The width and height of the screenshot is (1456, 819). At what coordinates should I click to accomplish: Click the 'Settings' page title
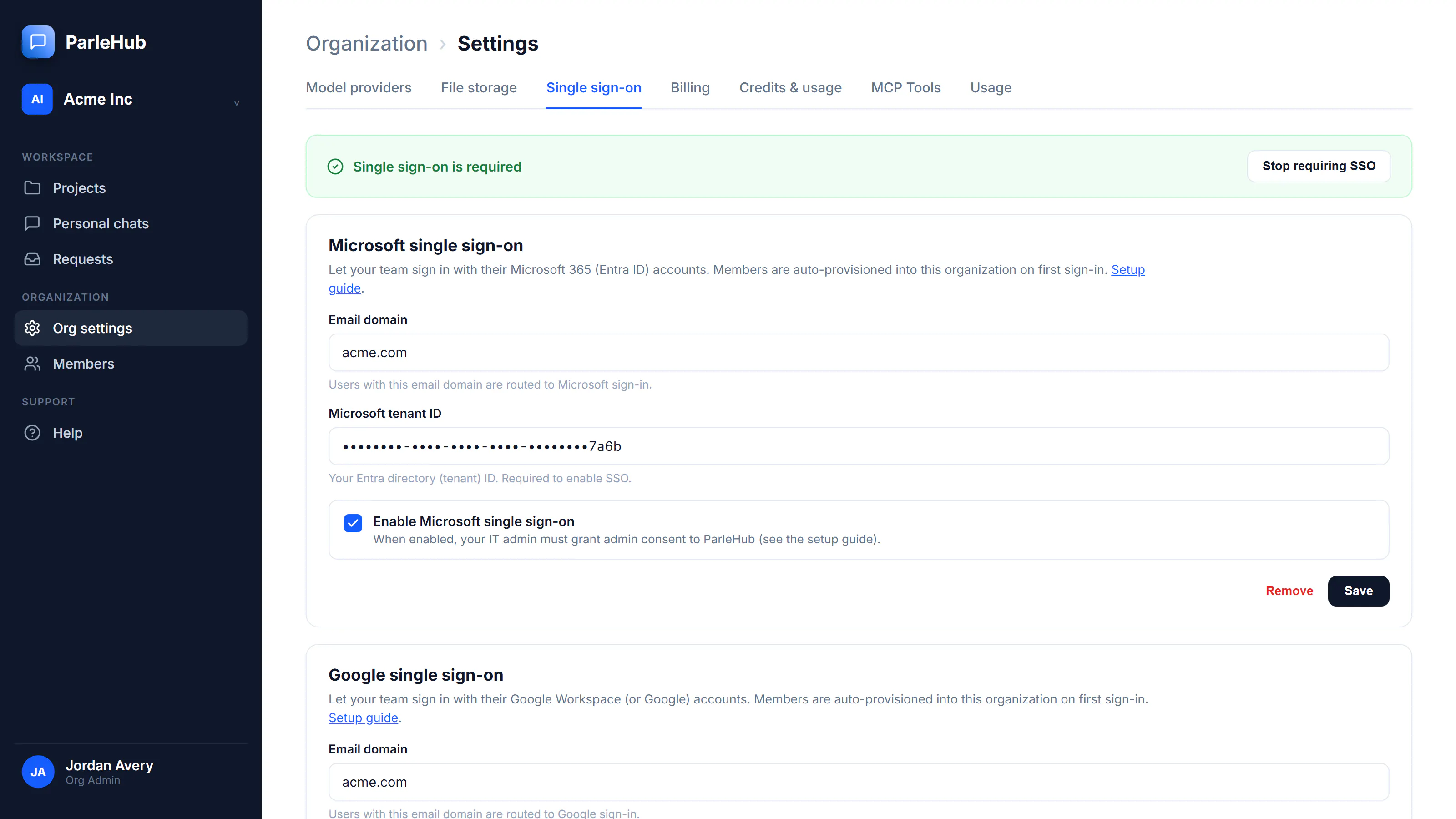[497, 44]
